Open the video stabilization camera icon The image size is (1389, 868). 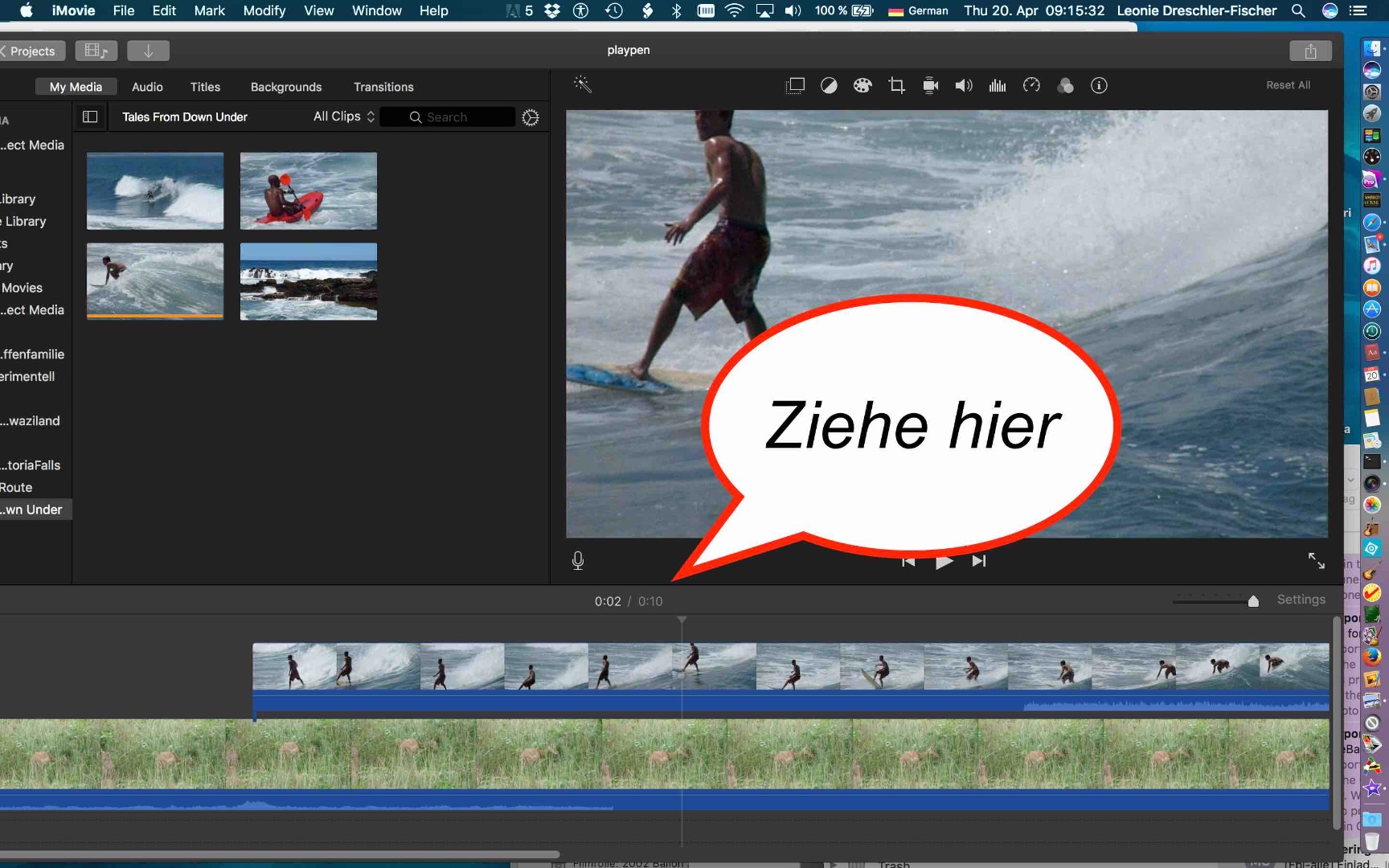(930, 85)
